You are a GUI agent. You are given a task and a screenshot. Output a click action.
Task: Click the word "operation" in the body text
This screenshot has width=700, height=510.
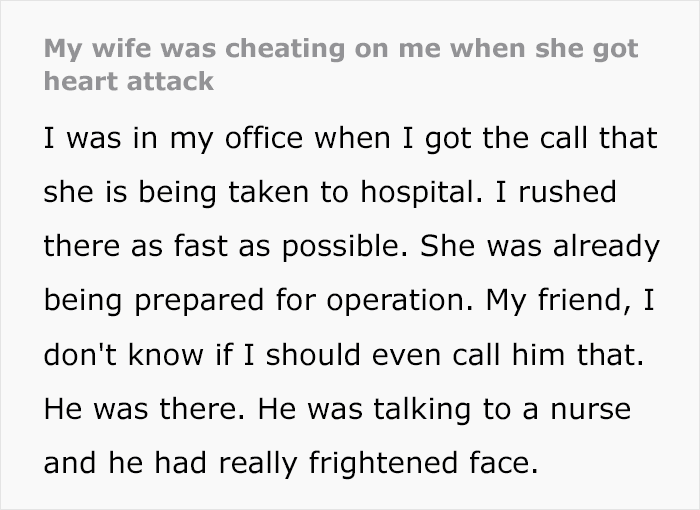tap(395, 301)
